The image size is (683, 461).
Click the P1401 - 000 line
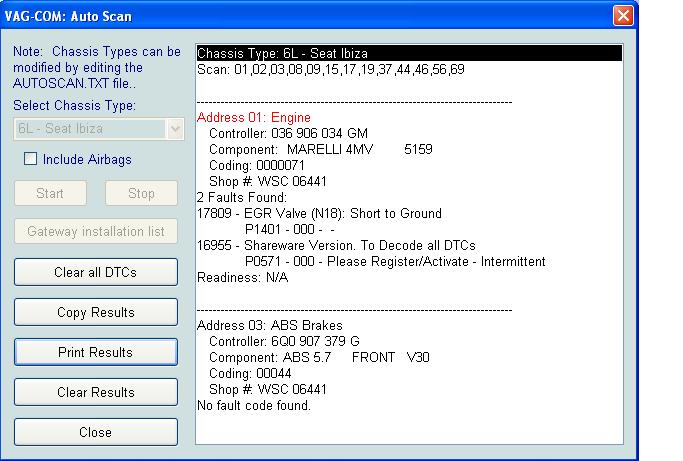coord(290,229)
